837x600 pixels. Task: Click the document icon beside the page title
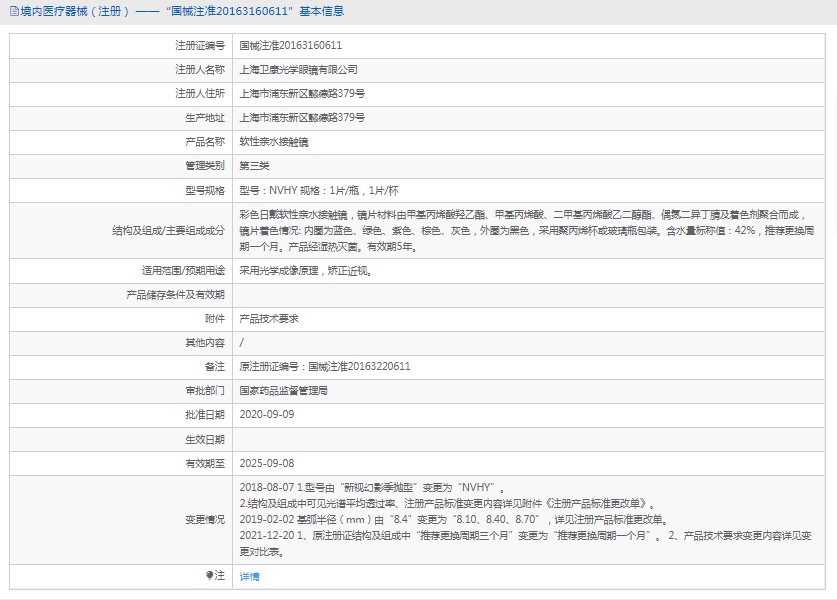pos(13,12)
